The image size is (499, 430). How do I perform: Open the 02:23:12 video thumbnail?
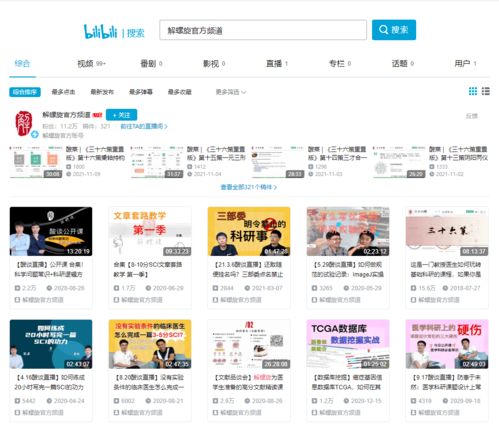click(348, 231)
